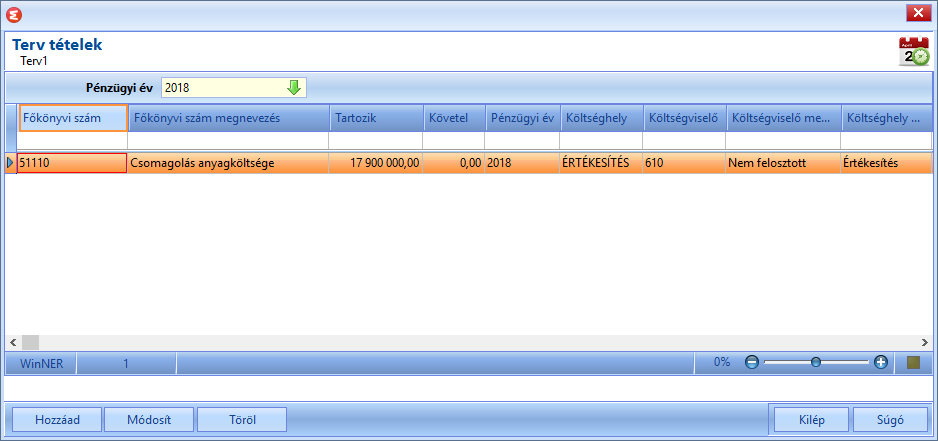Click the Költséghely column header
The width and height of the screenshot is (938, 441).
[x=601, y=118]
